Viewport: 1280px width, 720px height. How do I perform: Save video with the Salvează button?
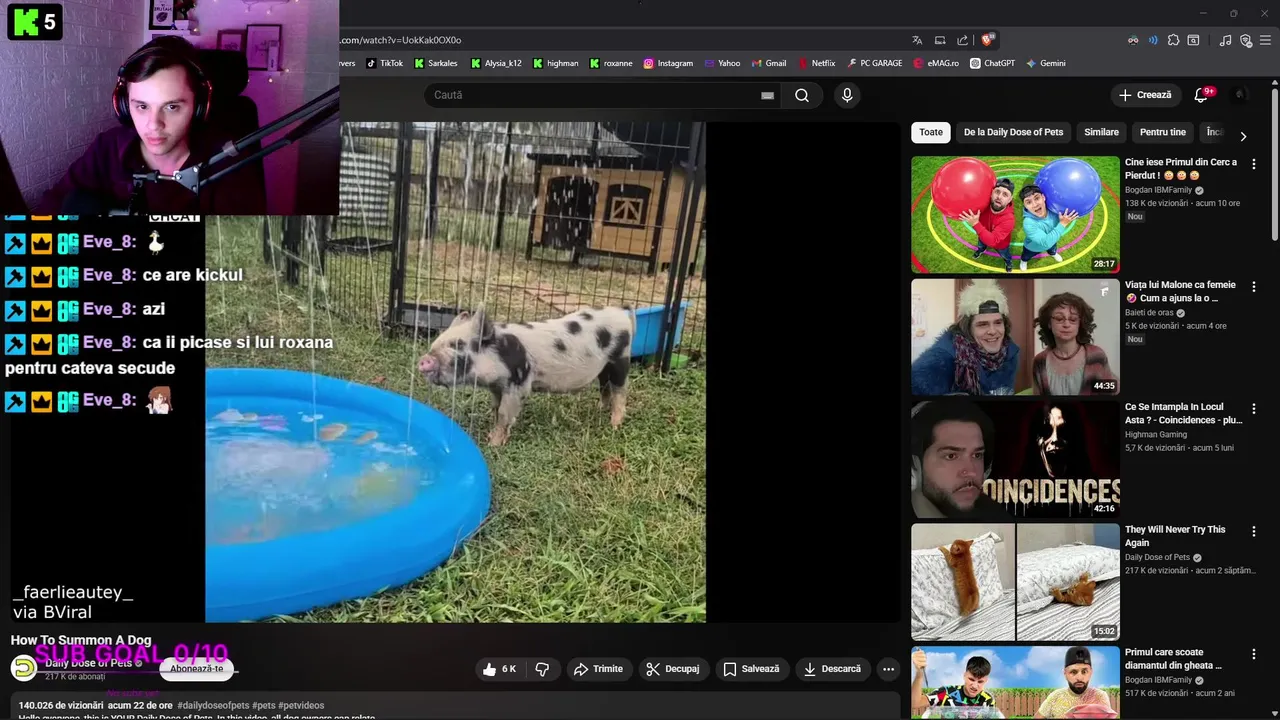(751, 669)
